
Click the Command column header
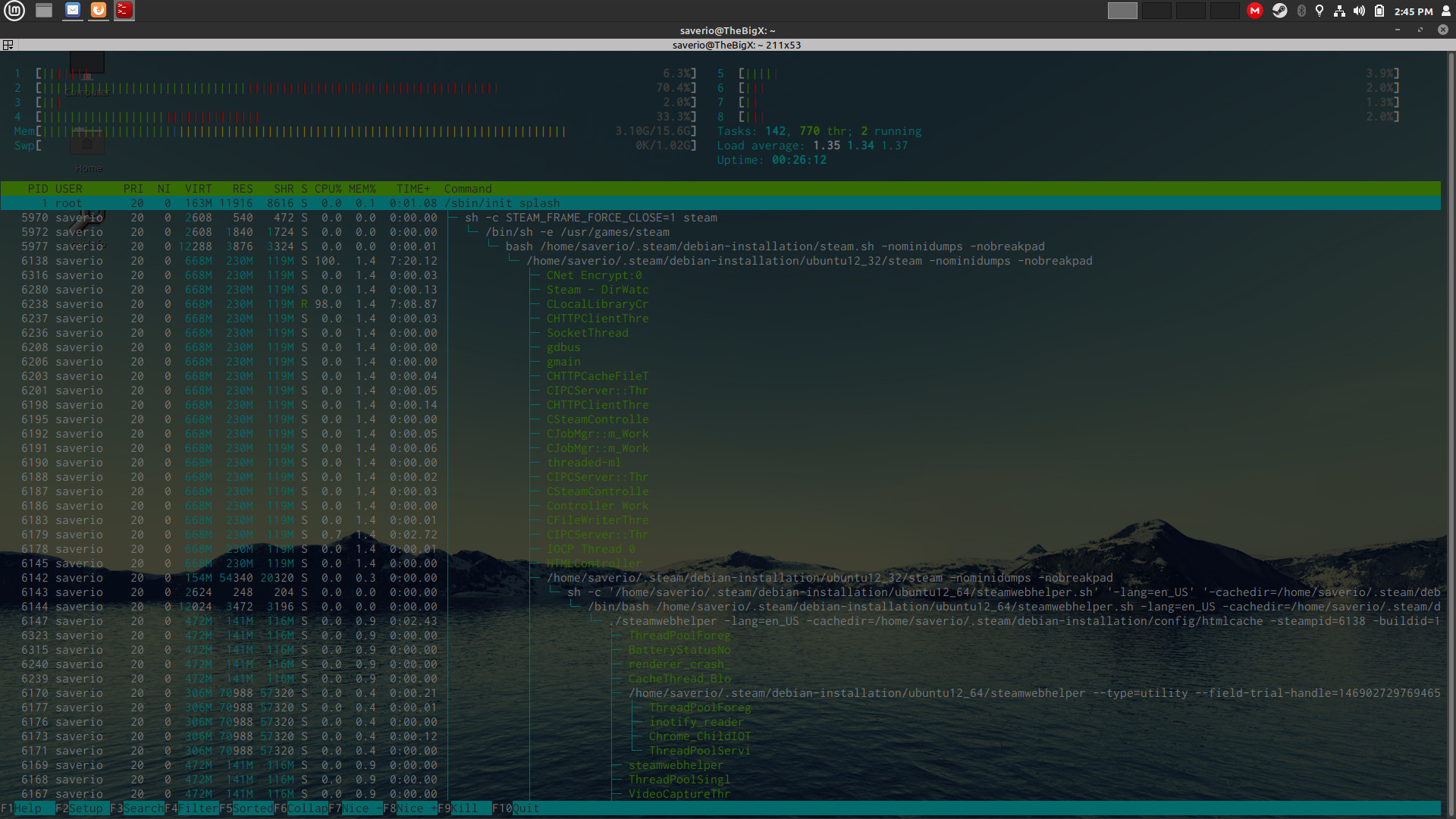pyautogui.click(x=468, y=189)
